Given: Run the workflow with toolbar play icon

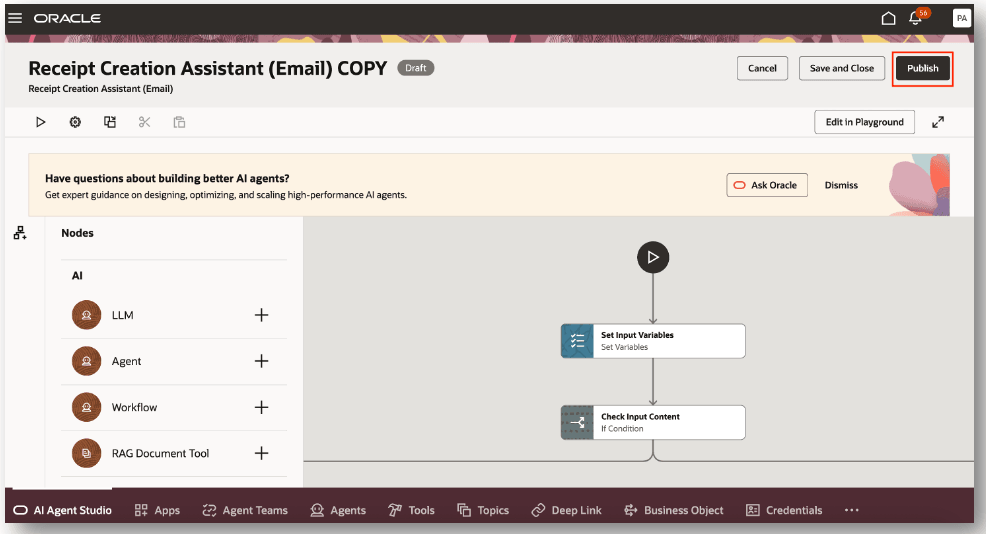Looking at the screenshot, I should point(41,122).
